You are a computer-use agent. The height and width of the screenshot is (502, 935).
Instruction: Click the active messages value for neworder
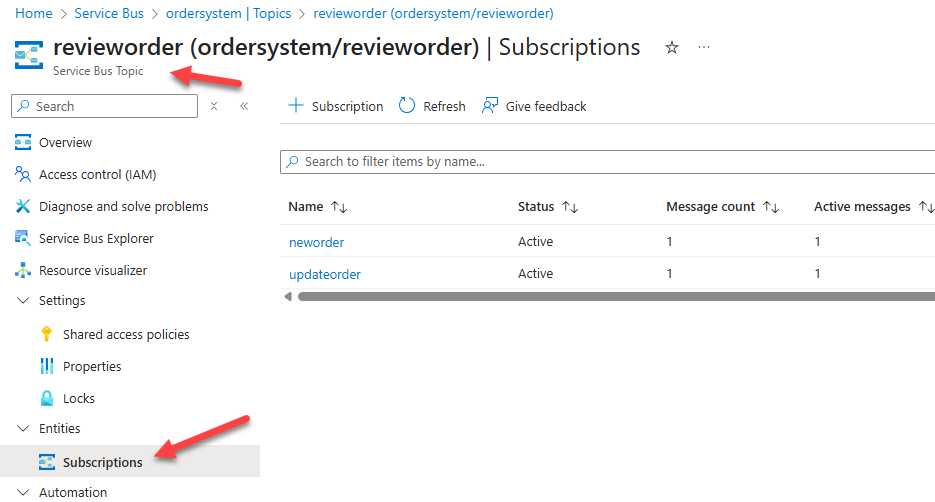point(818,241)
